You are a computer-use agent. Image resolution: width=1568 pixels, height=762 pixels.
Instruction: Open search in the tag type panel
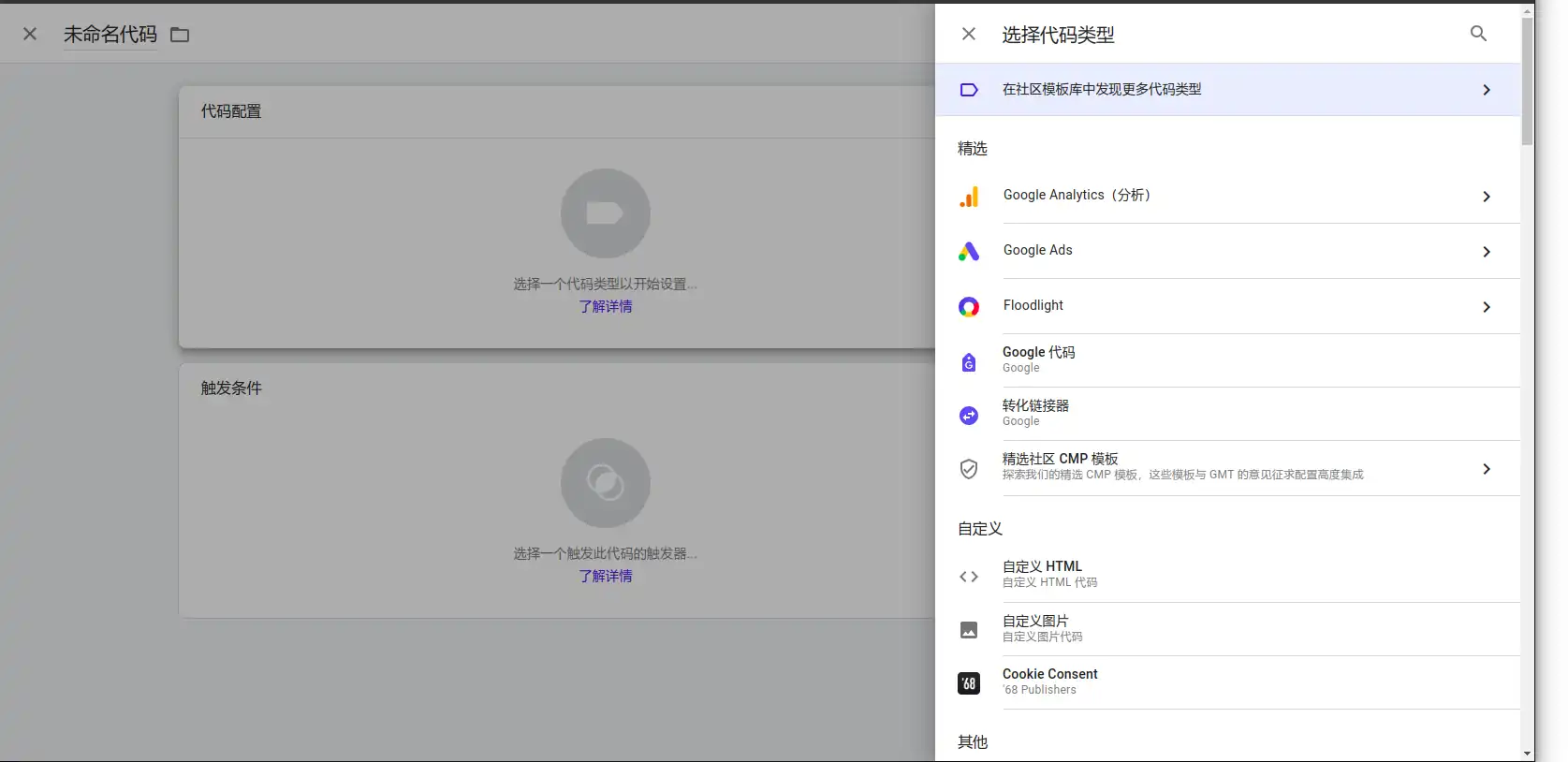tap(1478, 34)
